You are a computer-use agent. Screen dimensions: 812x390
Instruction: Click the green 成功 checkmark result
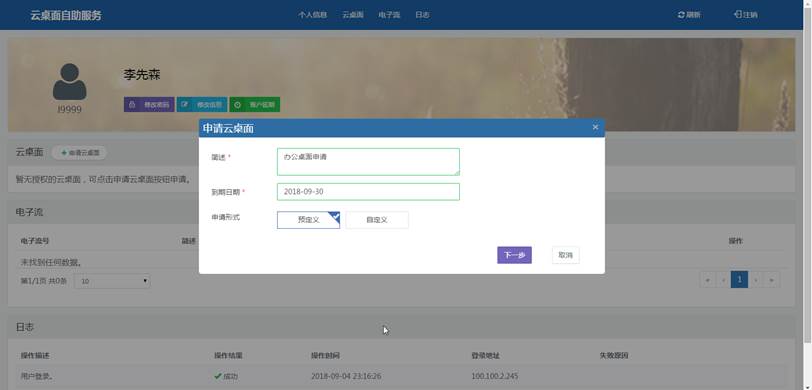point(226,376)
